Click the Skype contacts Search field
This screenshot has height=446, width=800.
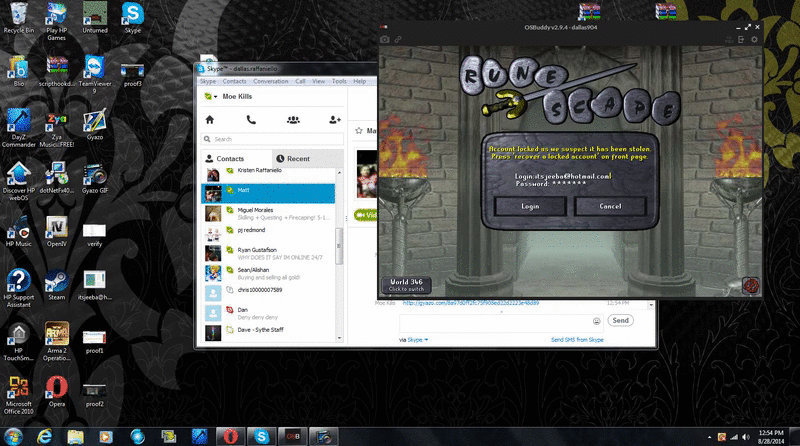pos(272,139)
